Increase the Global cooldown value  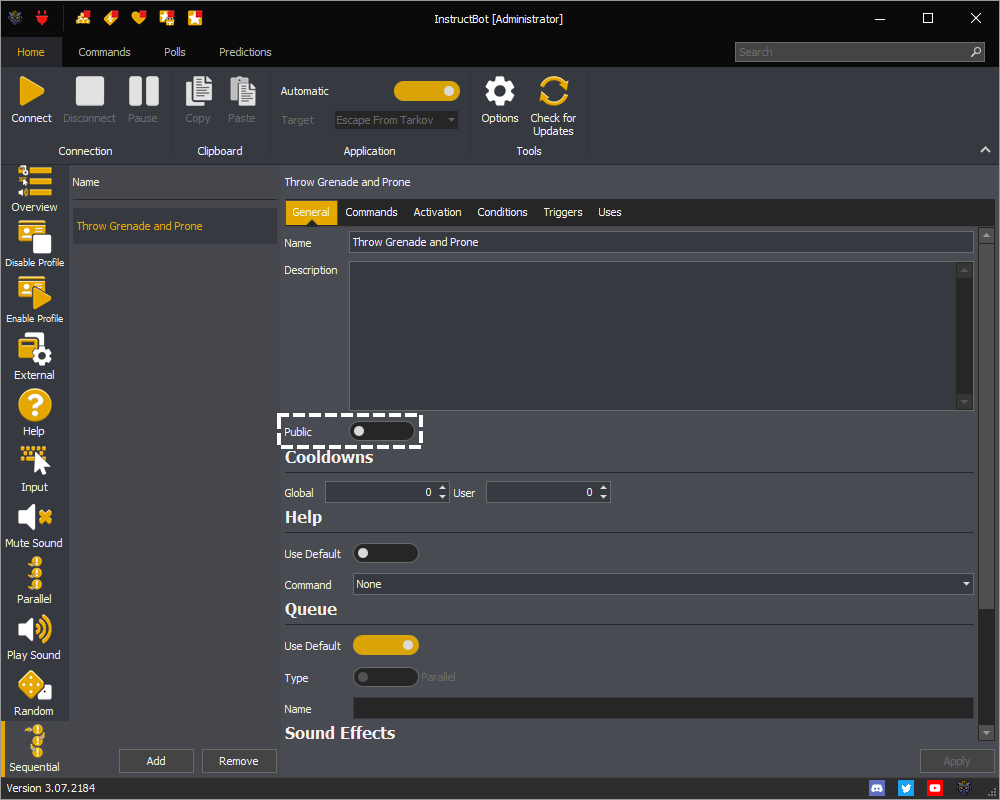[443, 487]
